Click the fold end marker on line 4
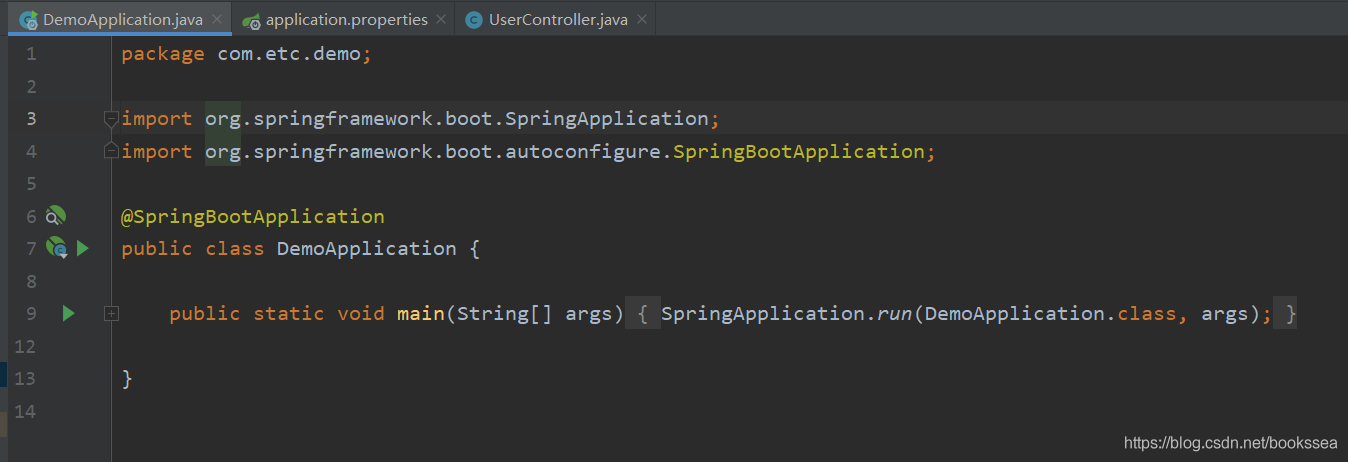The height and width of the screenshot is (462, 1348). 111,151
